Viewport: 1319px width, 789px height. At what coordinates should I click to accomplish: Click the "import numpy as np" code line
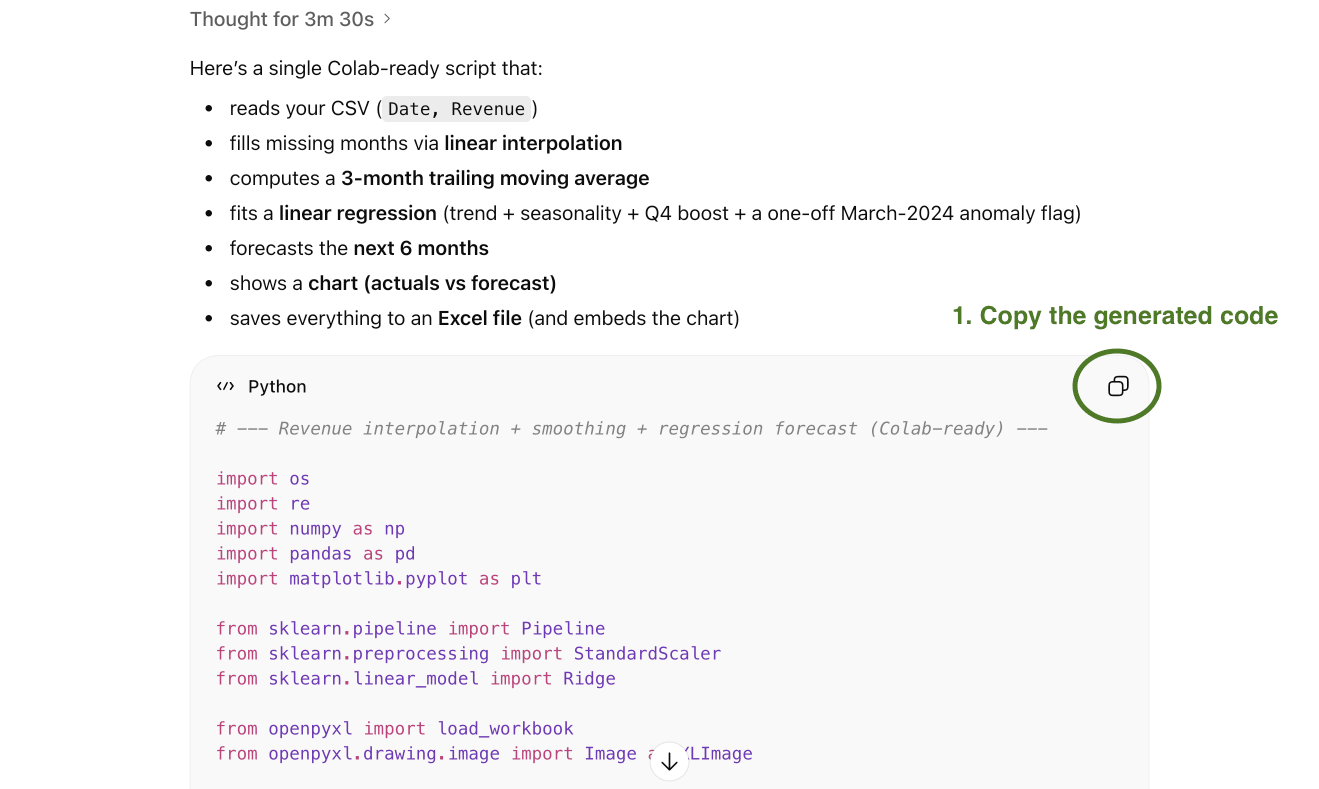tap(310, 529)
